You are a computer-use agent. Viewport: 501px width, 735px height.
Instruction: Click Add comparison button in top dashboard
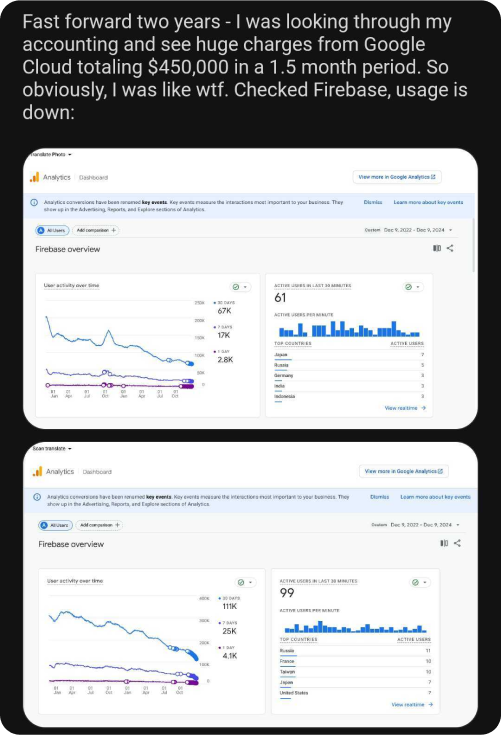(x=96, y=230)
